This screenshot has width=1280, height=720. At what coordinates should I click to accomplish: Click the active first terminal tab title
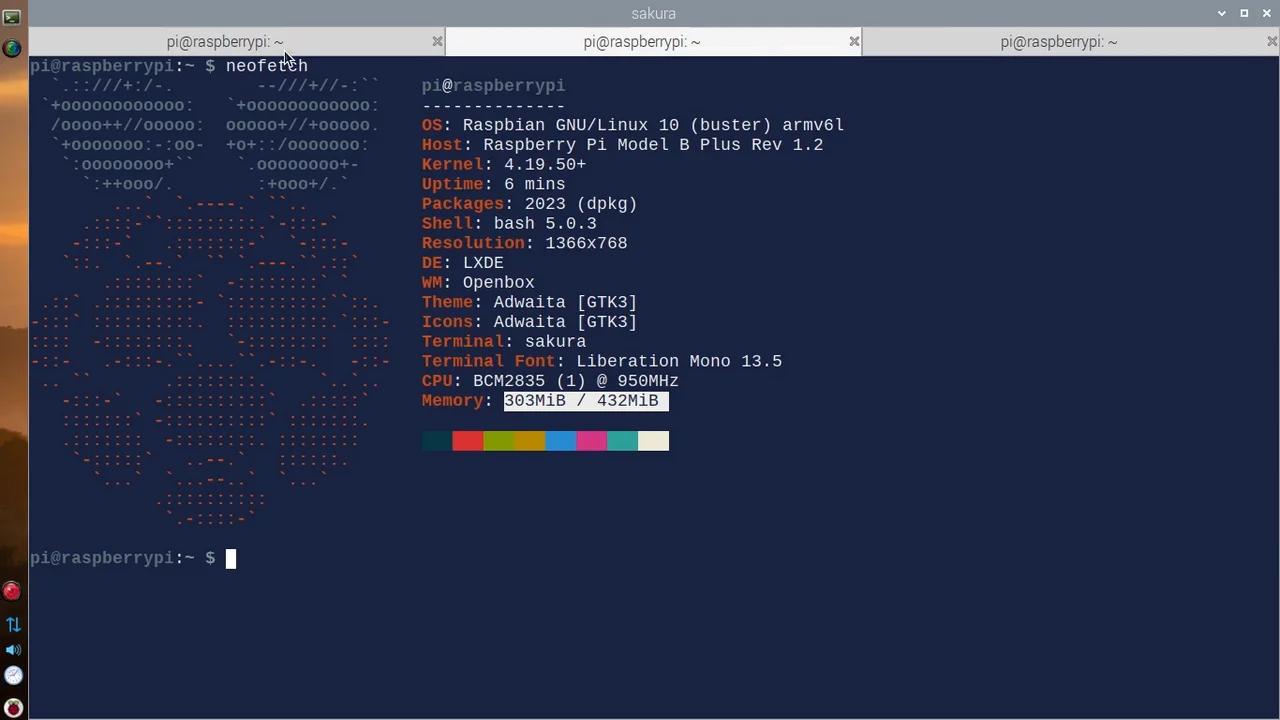coord(224,41)
